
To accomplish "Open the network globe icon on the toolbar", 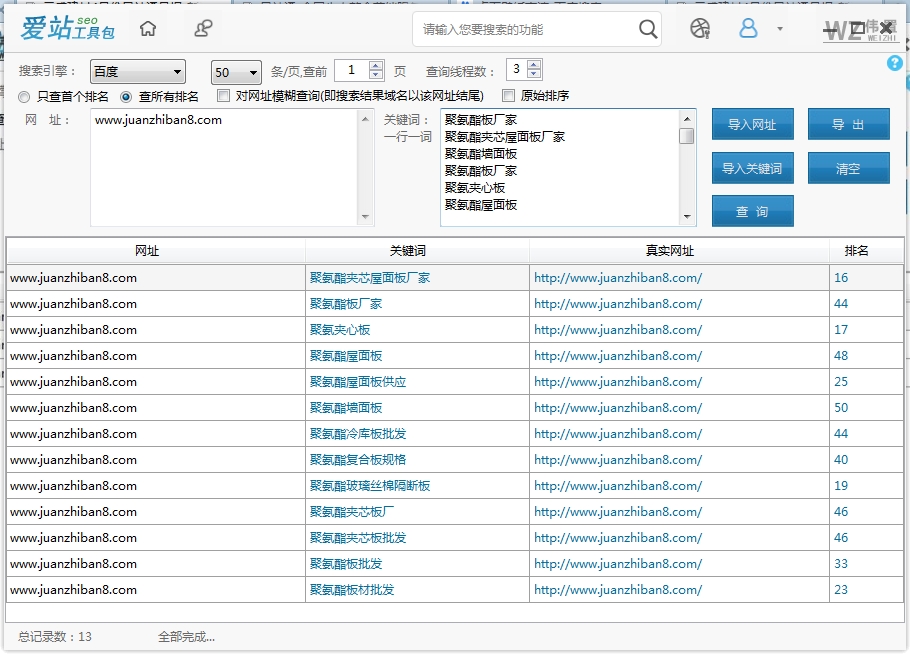I will tap(700, 29).
